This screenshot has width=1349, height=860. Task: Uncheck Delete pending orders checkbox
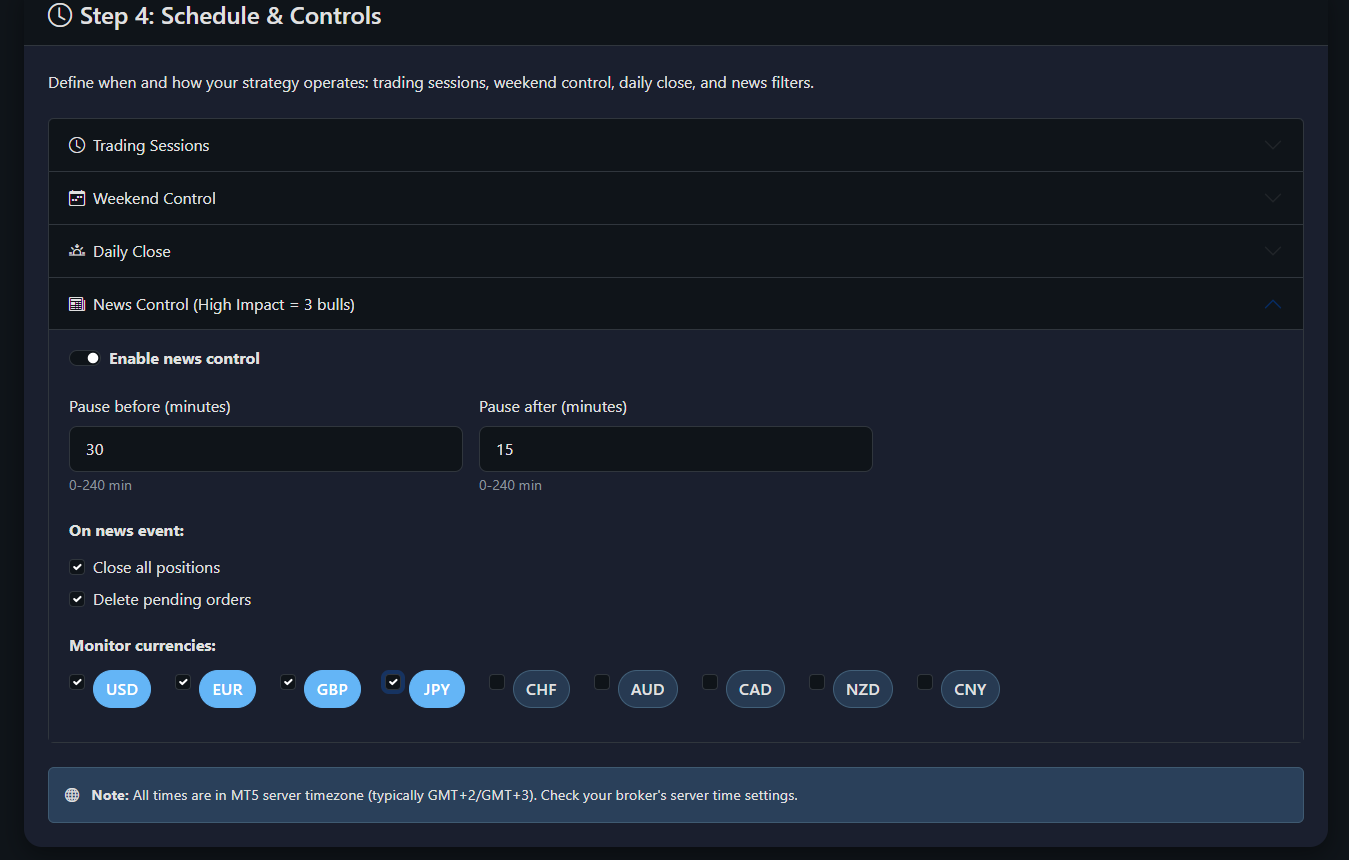(77, 599)
